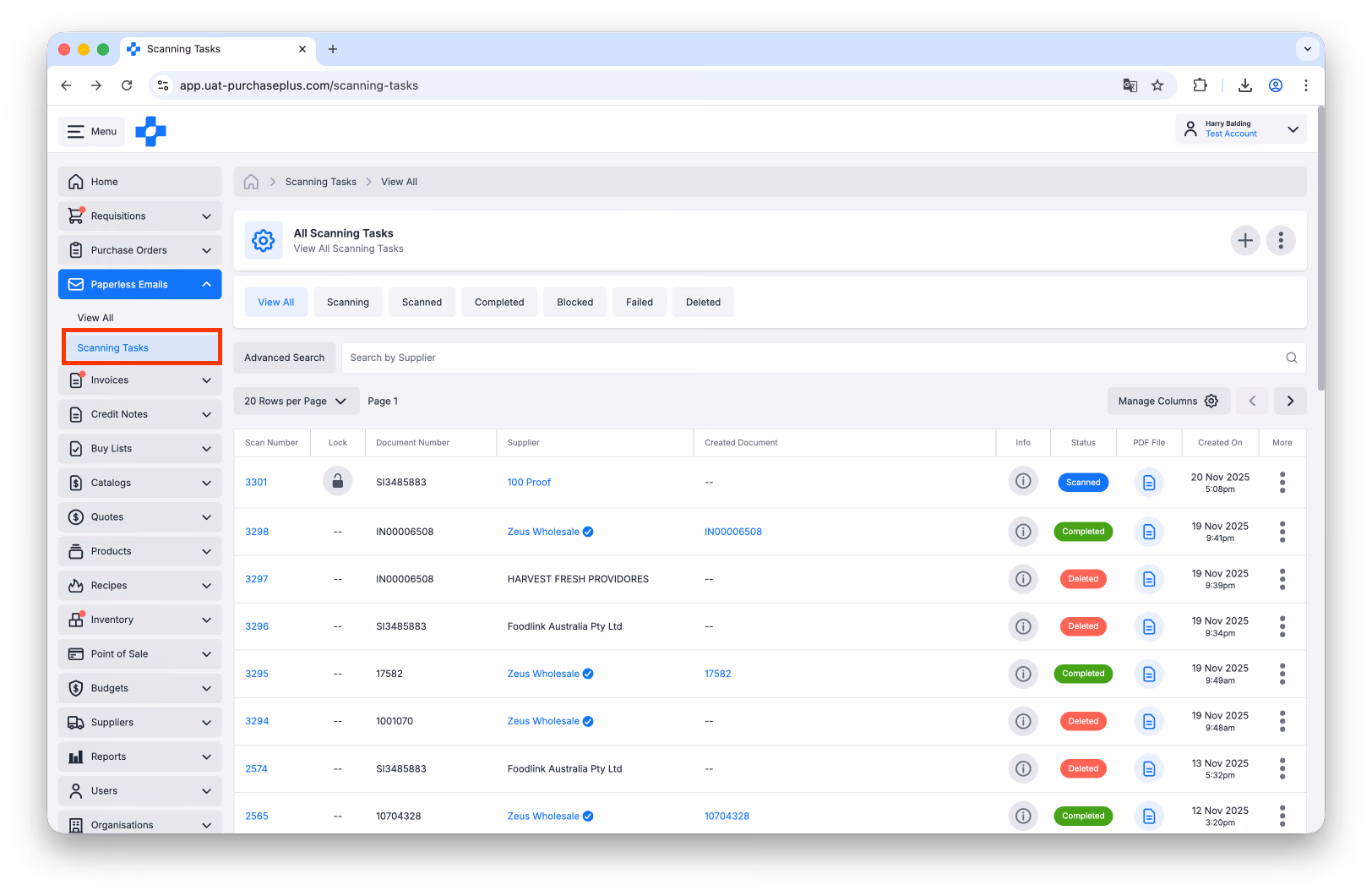Expand Catalogs sidebar section
This screenshot has height=896, width=1372.
coord(140,483)
